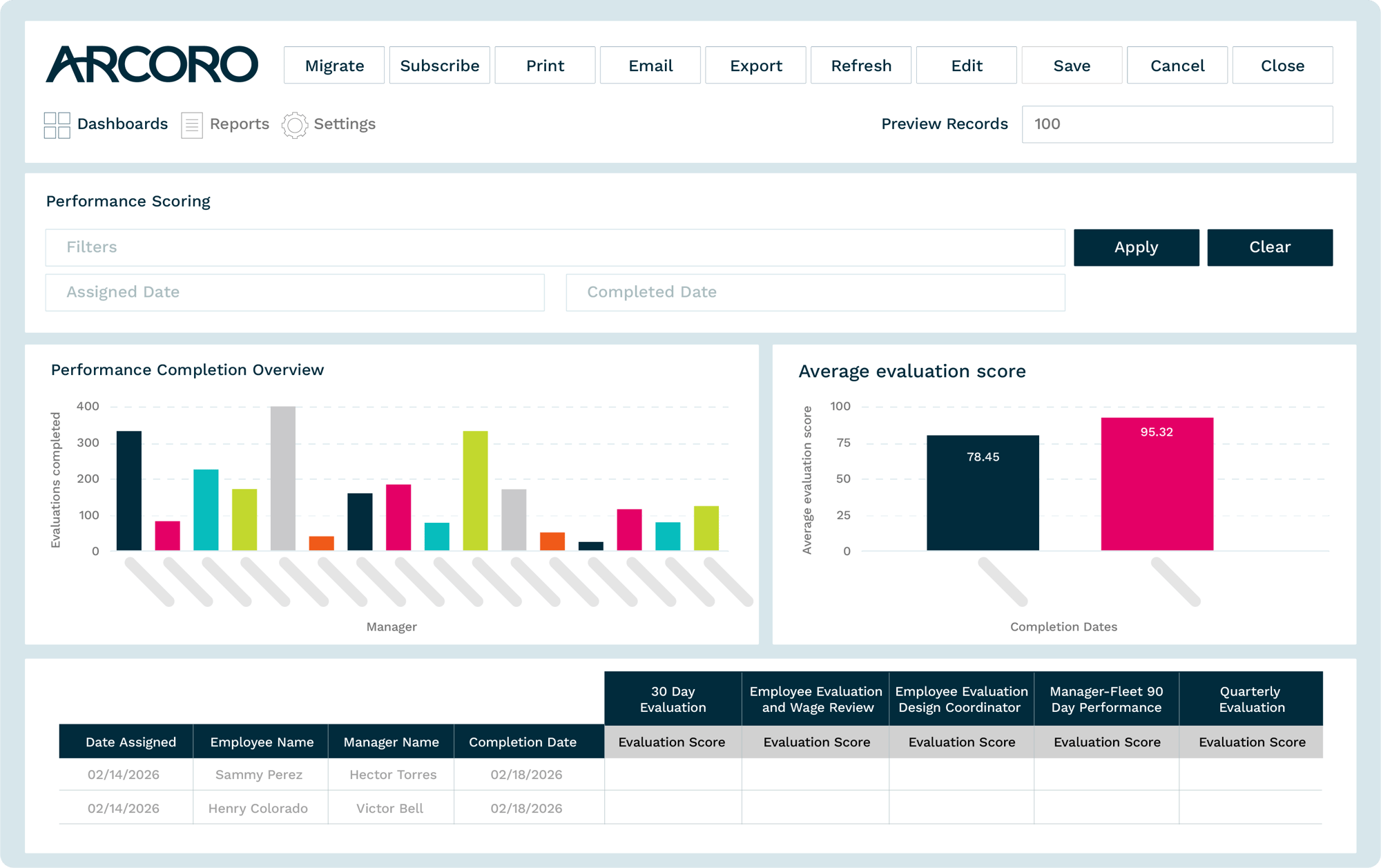Click the Subscribe button
Image resolution: width=1381 pixels, height=868 pixels.
click(440, 66)
